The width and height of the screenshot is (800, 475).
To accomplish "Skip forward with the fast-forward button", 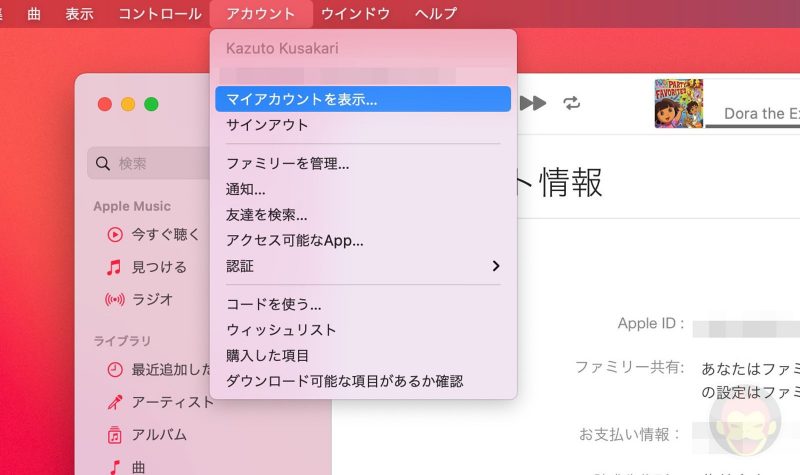I will point(533,104).
